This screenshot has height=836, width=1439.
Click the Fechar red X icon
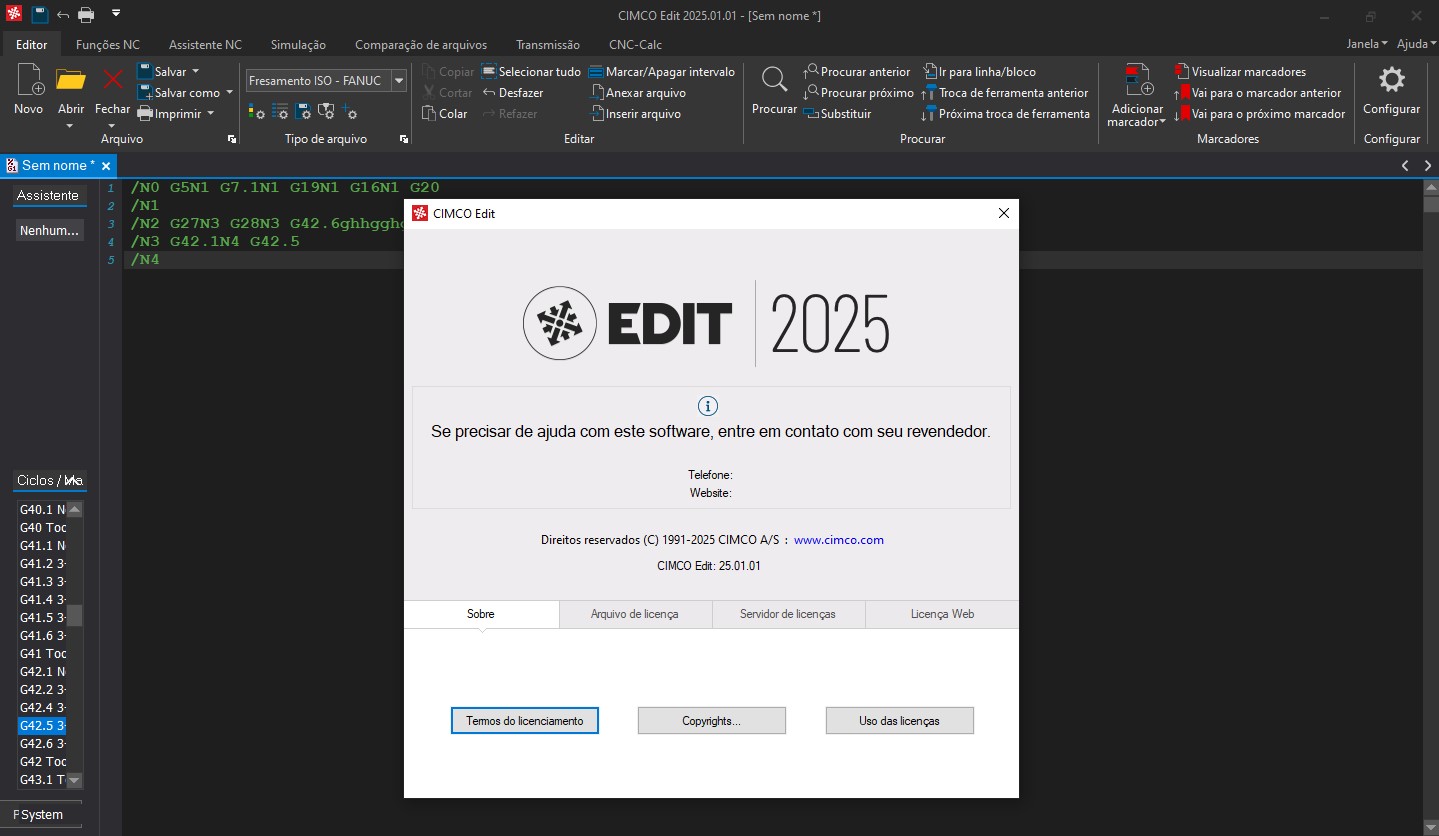(x=111, y=80)
